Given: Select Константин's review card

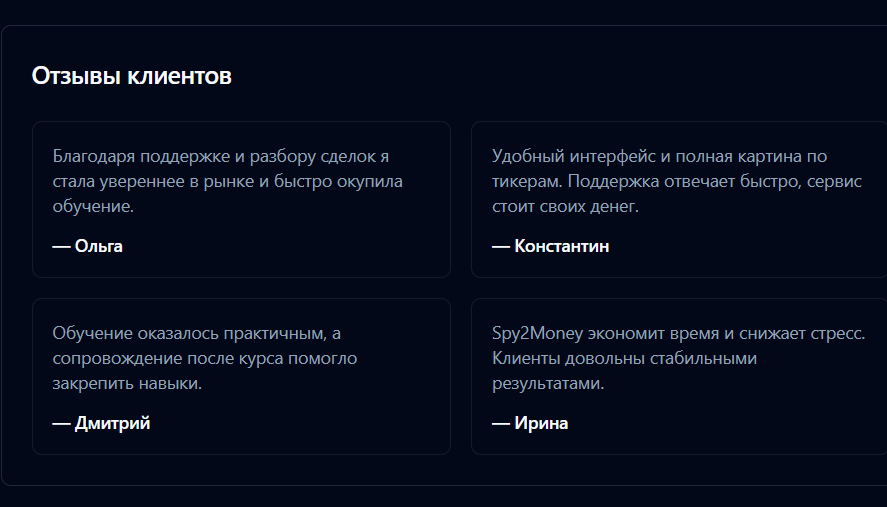Looking at the screenshot, I should 679,199.
